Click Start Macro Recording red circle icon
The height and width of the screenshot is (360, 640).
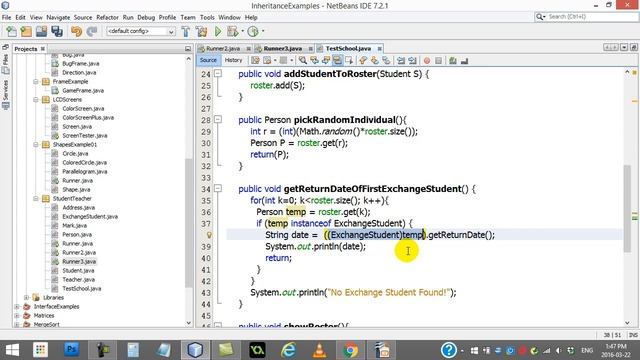click(427, 61)
